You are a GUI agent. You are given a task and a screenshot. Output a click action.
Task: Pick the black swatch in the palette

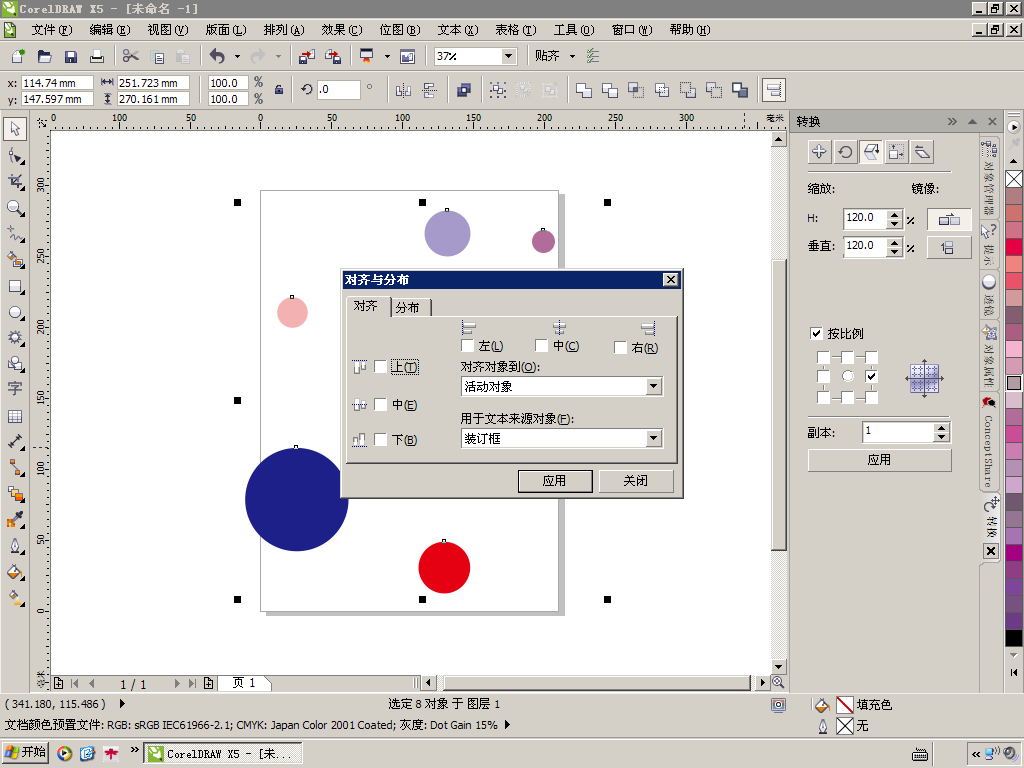tap(1014, 638)
